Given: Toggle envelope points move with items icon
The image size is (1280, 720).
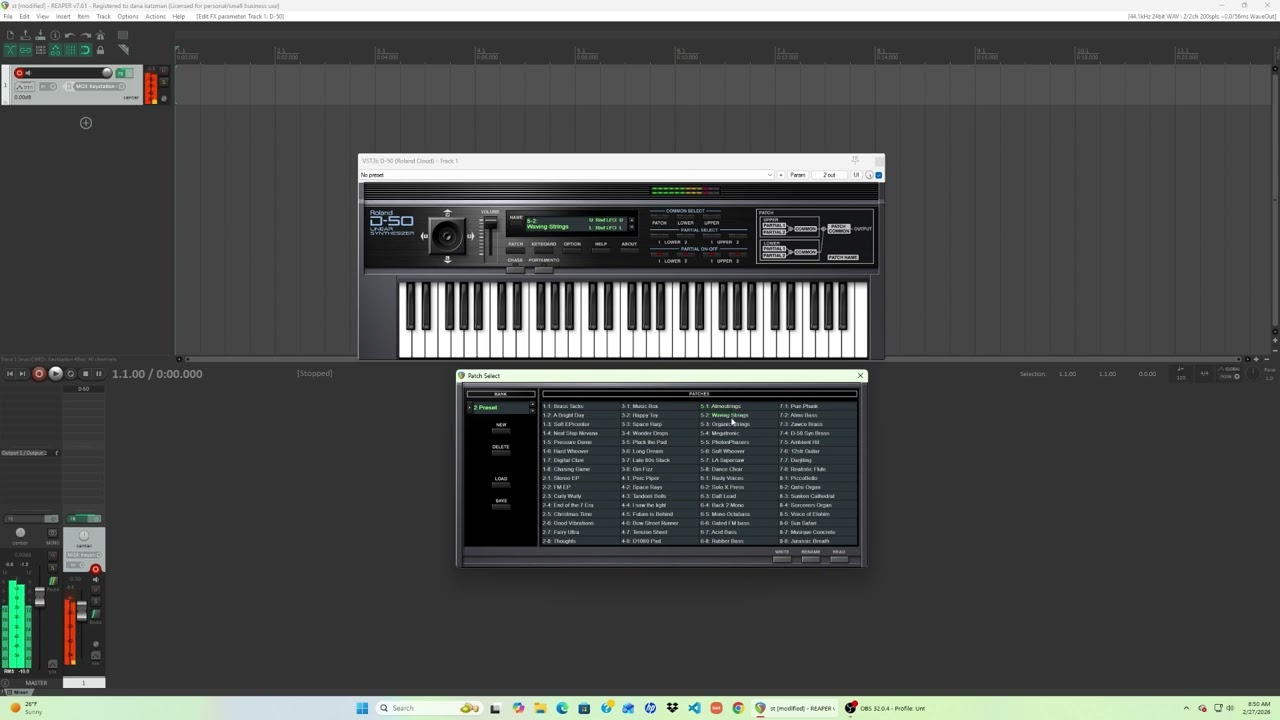Looking at the screenshot, I should [x=55, y=50].
